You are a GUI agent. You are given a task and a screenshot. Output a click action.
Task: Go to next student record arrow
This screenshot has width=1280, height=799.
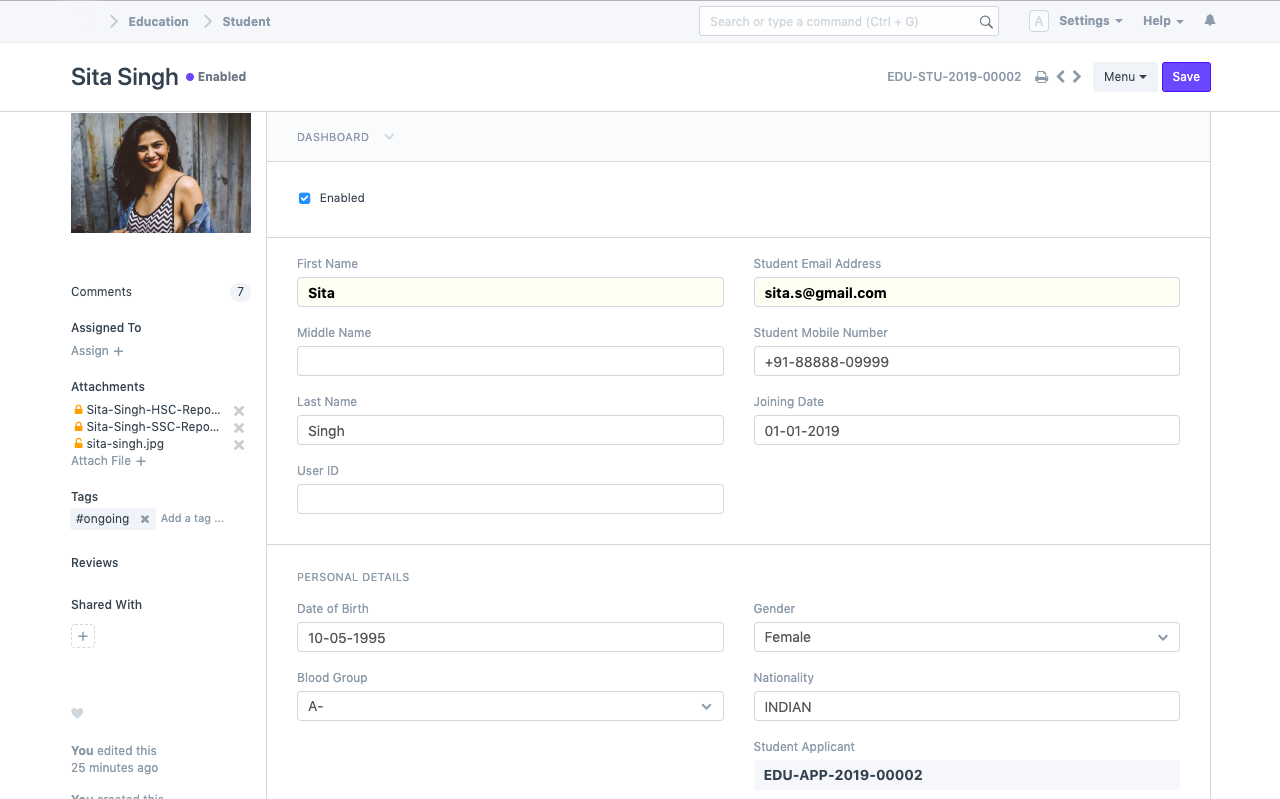(1077, 77)
